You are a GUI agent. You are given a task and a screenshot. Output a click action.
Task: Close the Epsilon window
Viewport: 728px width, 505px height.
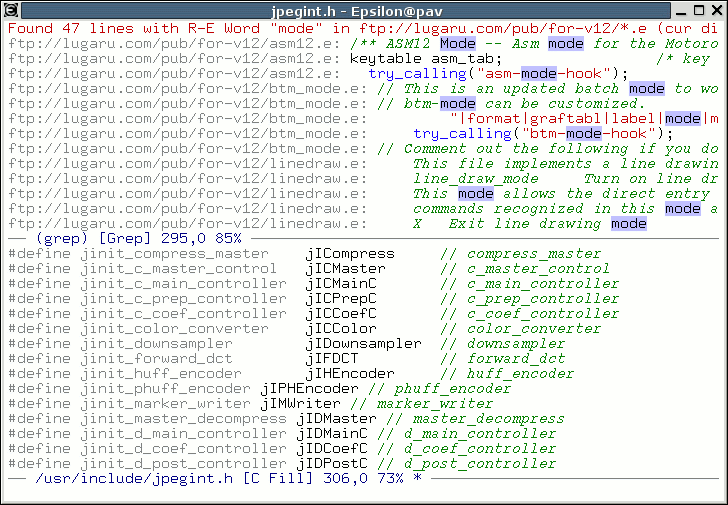(x=715, y=10)
